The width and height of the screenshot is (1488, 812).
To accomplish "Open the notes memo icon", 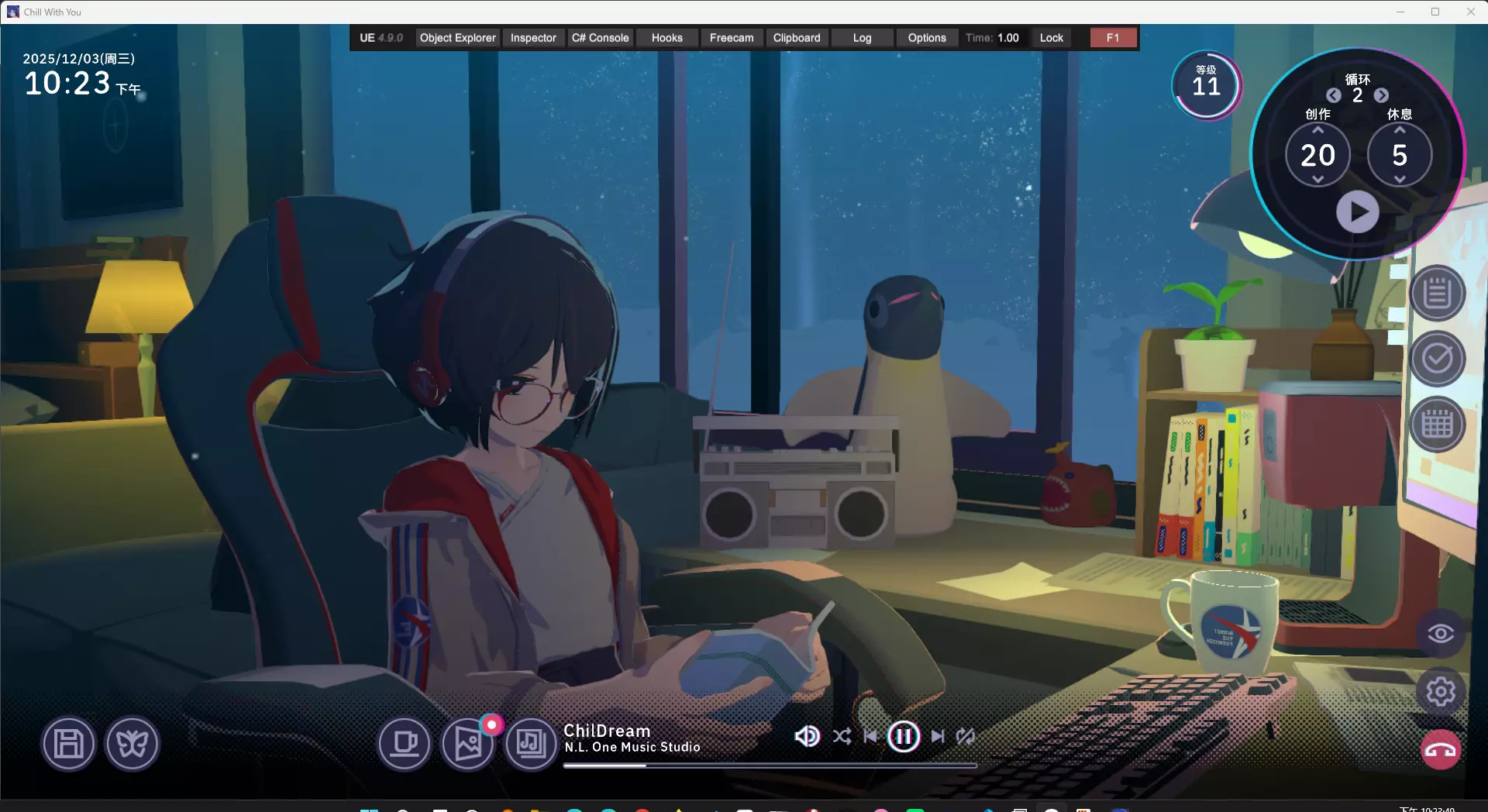I will pos(1438,294).
